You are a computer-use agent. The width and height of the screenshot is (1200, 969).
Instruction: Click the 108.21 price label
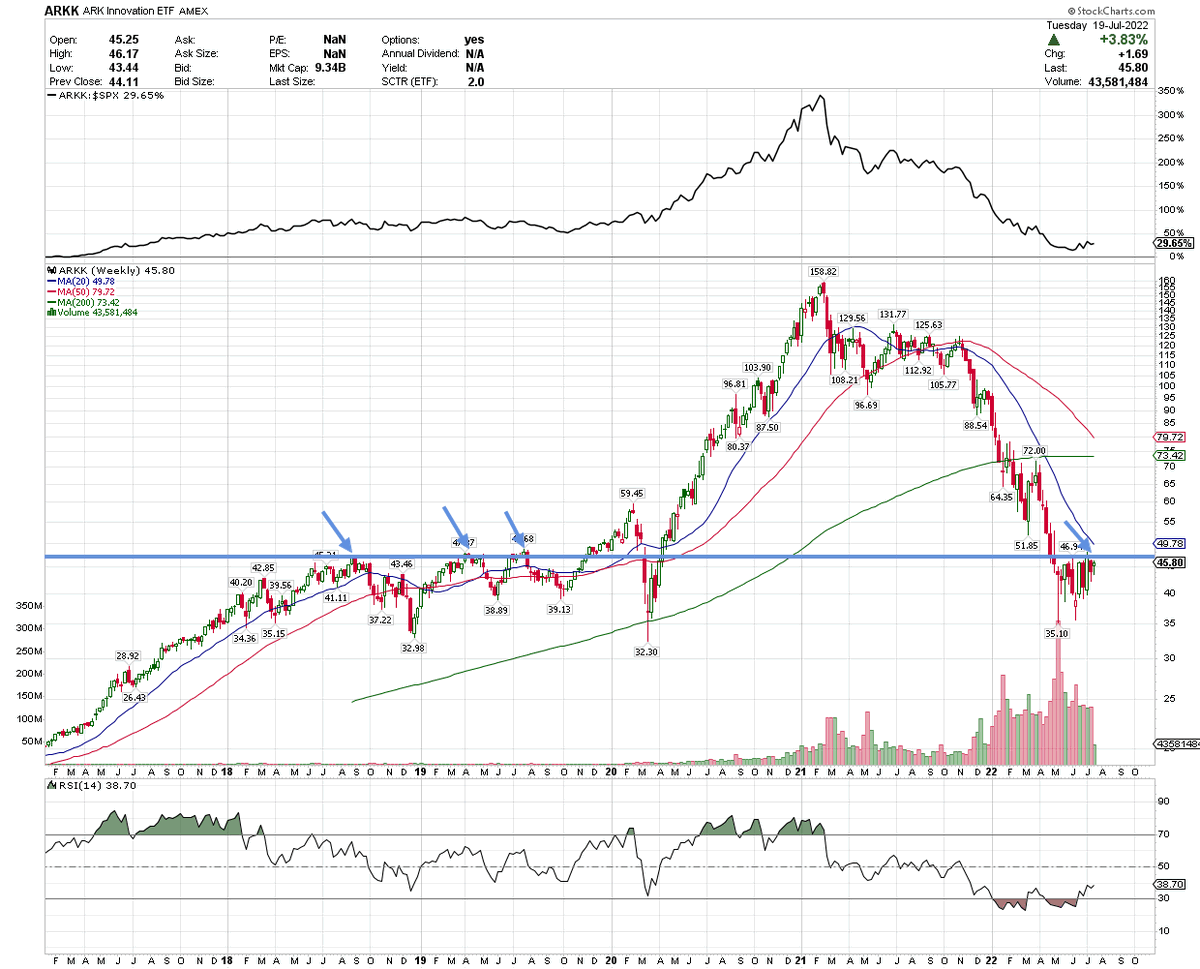point(843,380)
